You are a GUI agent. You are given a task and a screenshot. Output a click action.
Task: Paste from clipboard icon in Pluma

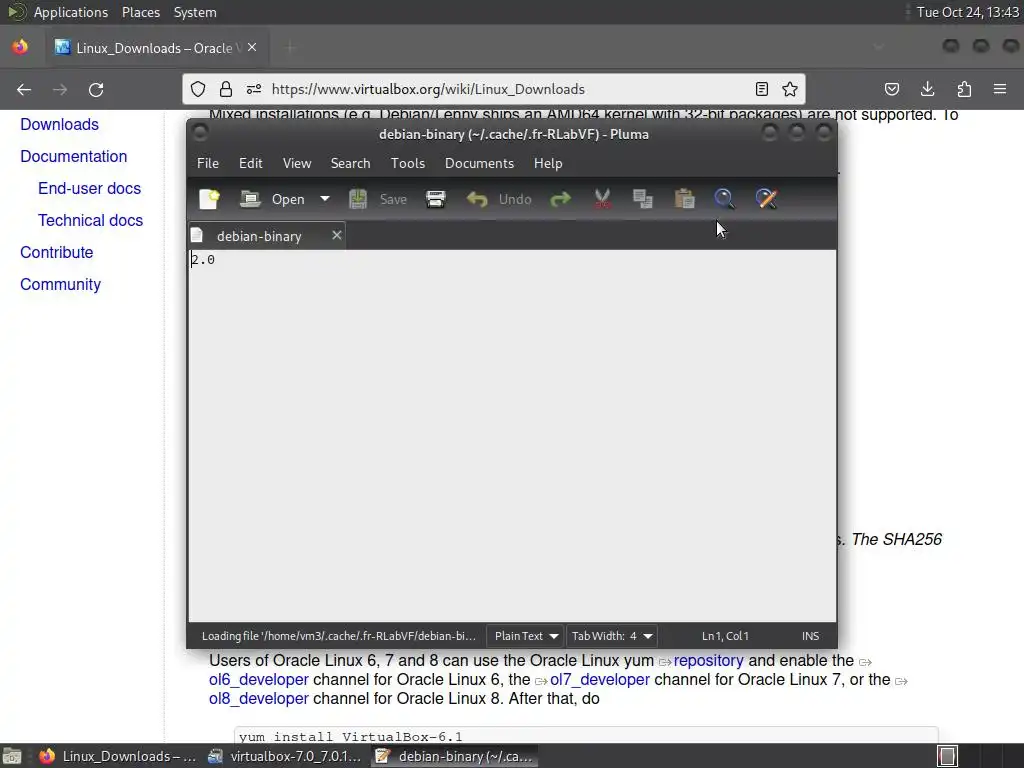pos(684,199)
